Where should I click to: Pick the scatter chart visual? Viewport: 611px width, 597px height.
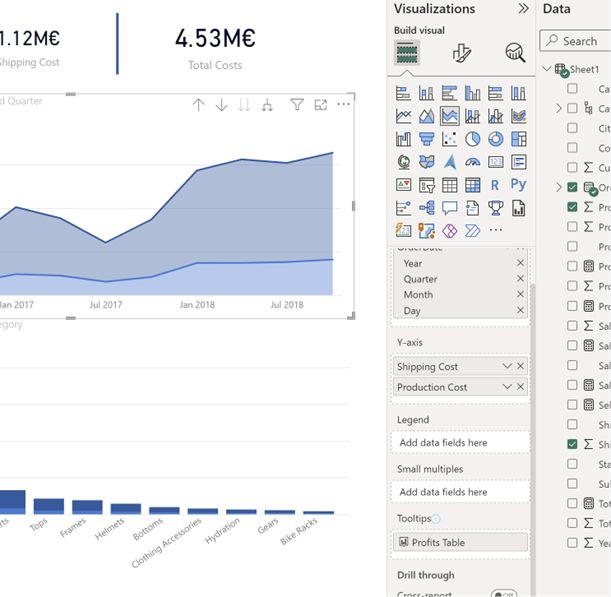tap(450, 139)
